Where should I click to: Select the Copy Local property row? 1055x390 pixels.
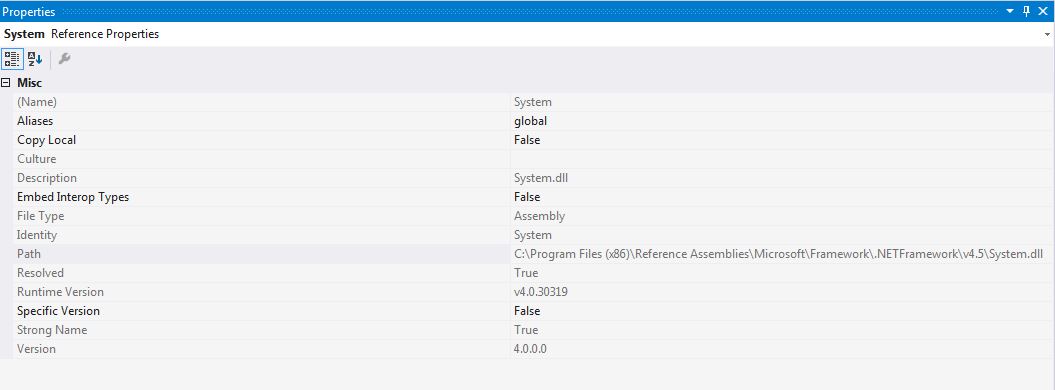(527, 140)
